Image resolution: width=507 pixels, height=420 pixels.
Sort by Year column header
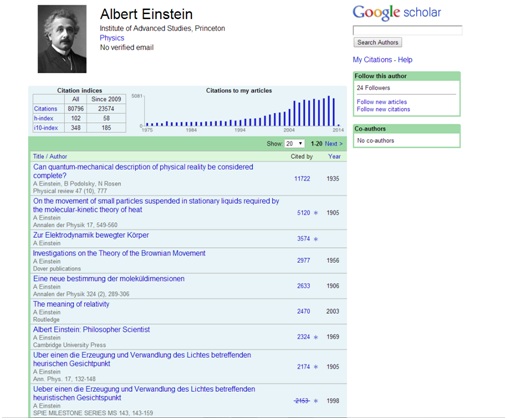point(334,156)
